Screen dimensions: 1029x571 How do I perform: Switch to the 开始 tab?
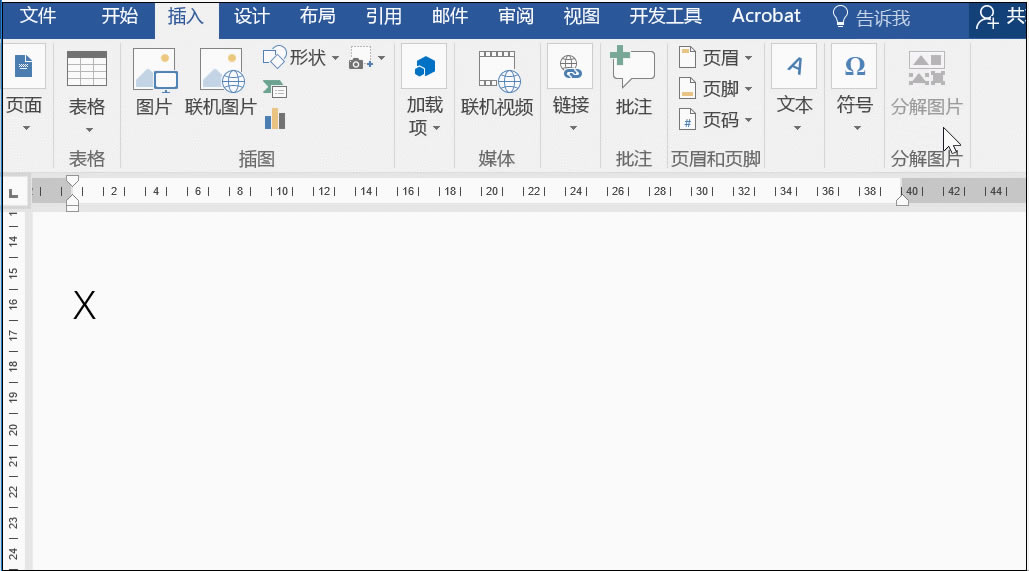(x=119, y=16)
